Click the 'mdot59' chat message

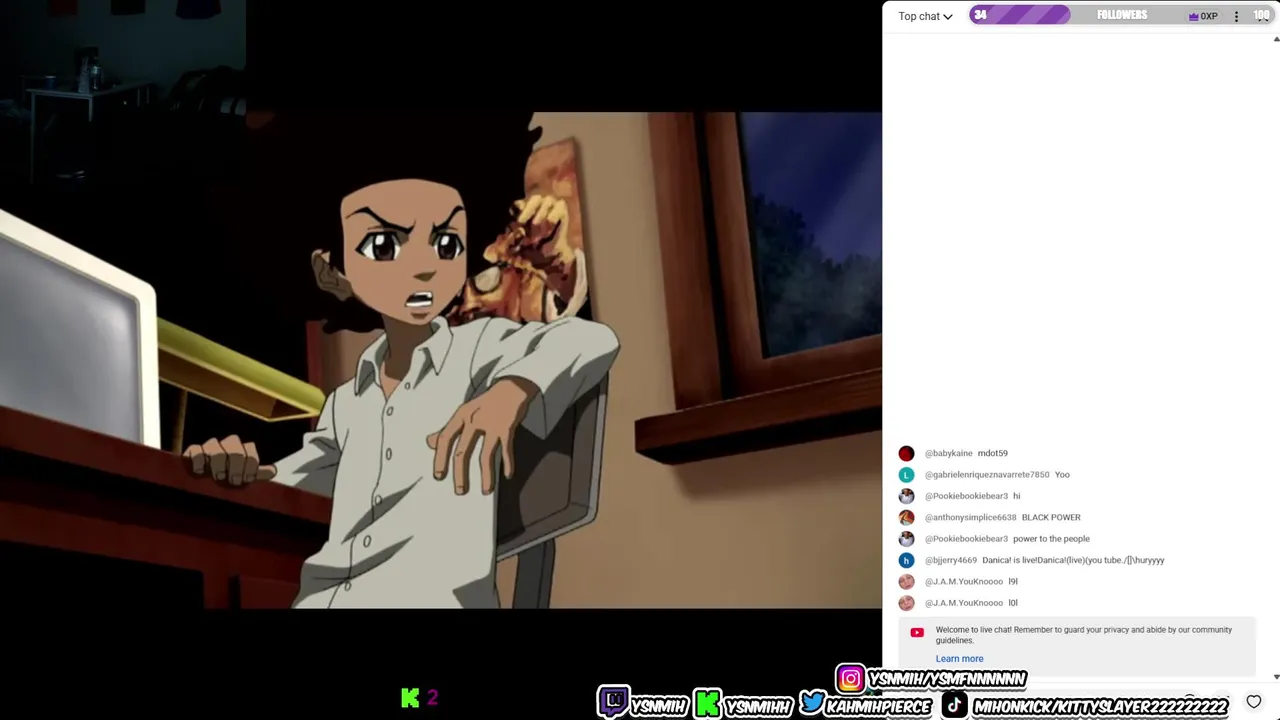pyautogui.click(x=992, y=453)
